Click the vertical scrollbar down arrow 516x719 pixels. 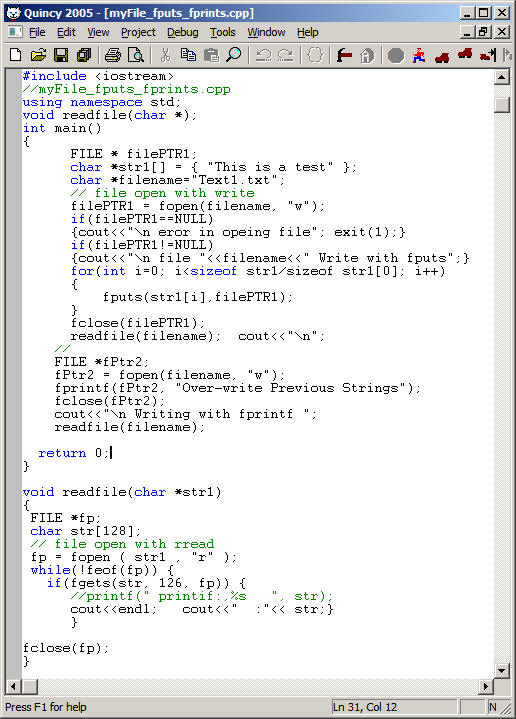click(502, 671)
